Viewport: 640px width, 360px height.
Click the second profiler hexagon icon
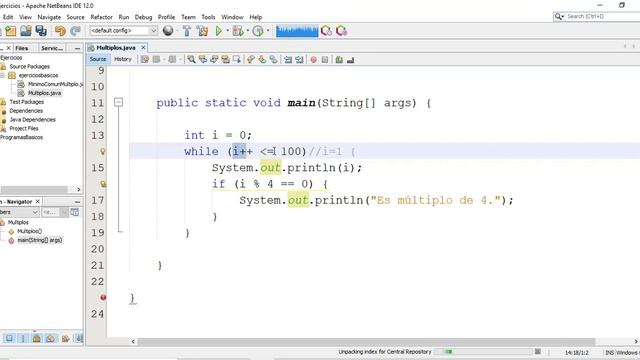(x=341, y=31)
